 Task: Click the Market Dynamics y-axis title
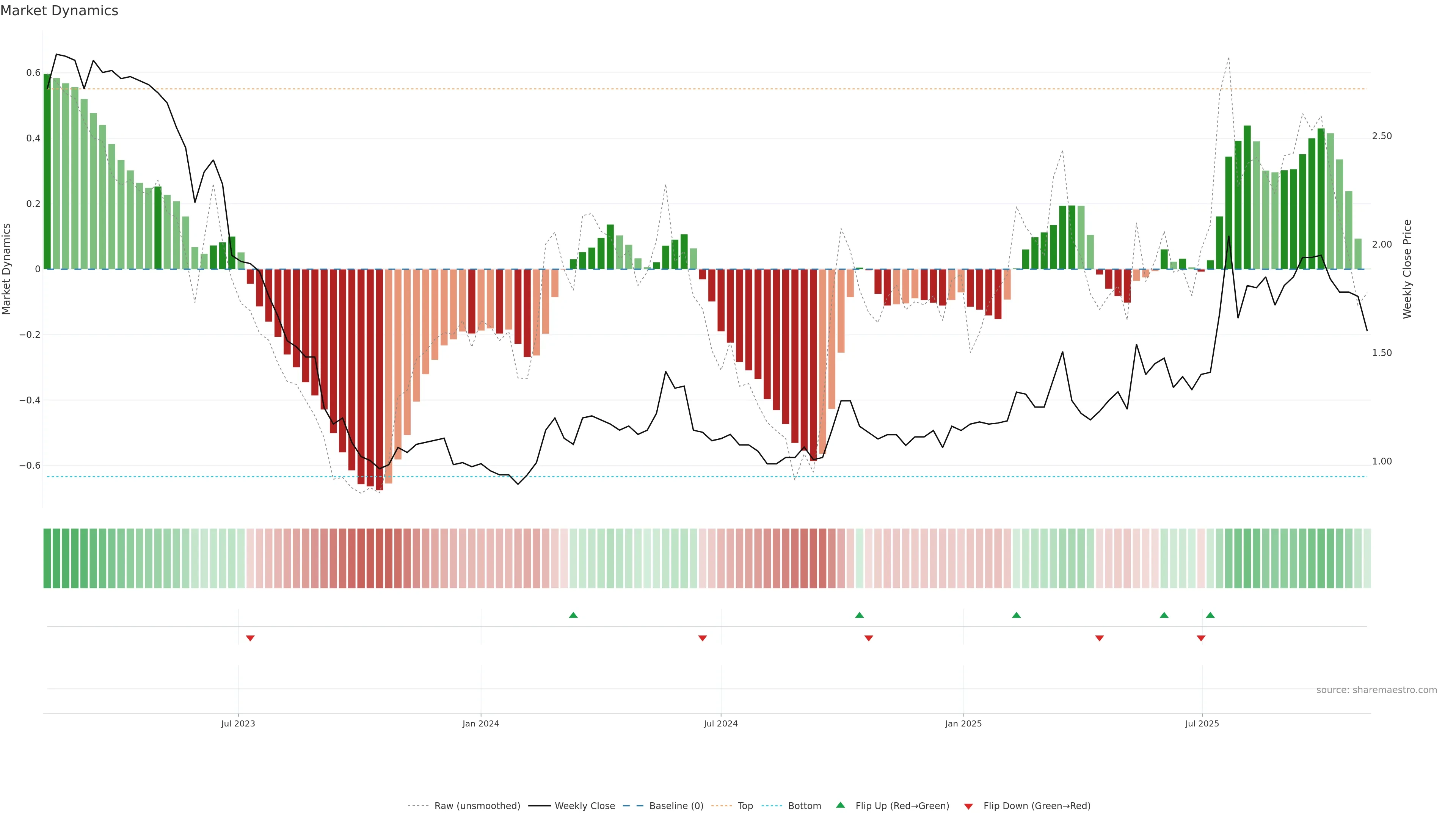point(7,269)
